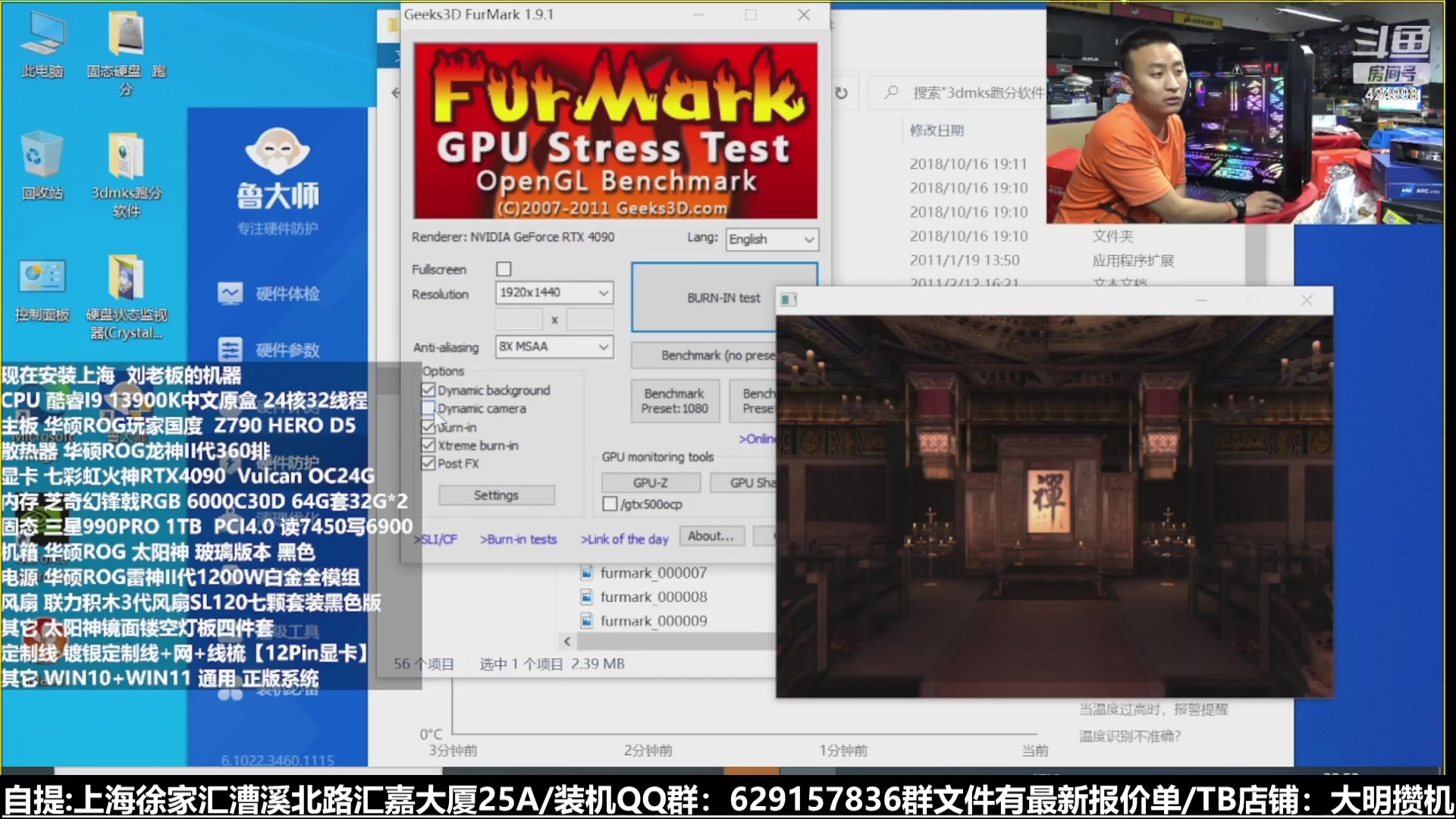Follow the >Burn-in tests link
1456x819 pixels.
point(518,539)
